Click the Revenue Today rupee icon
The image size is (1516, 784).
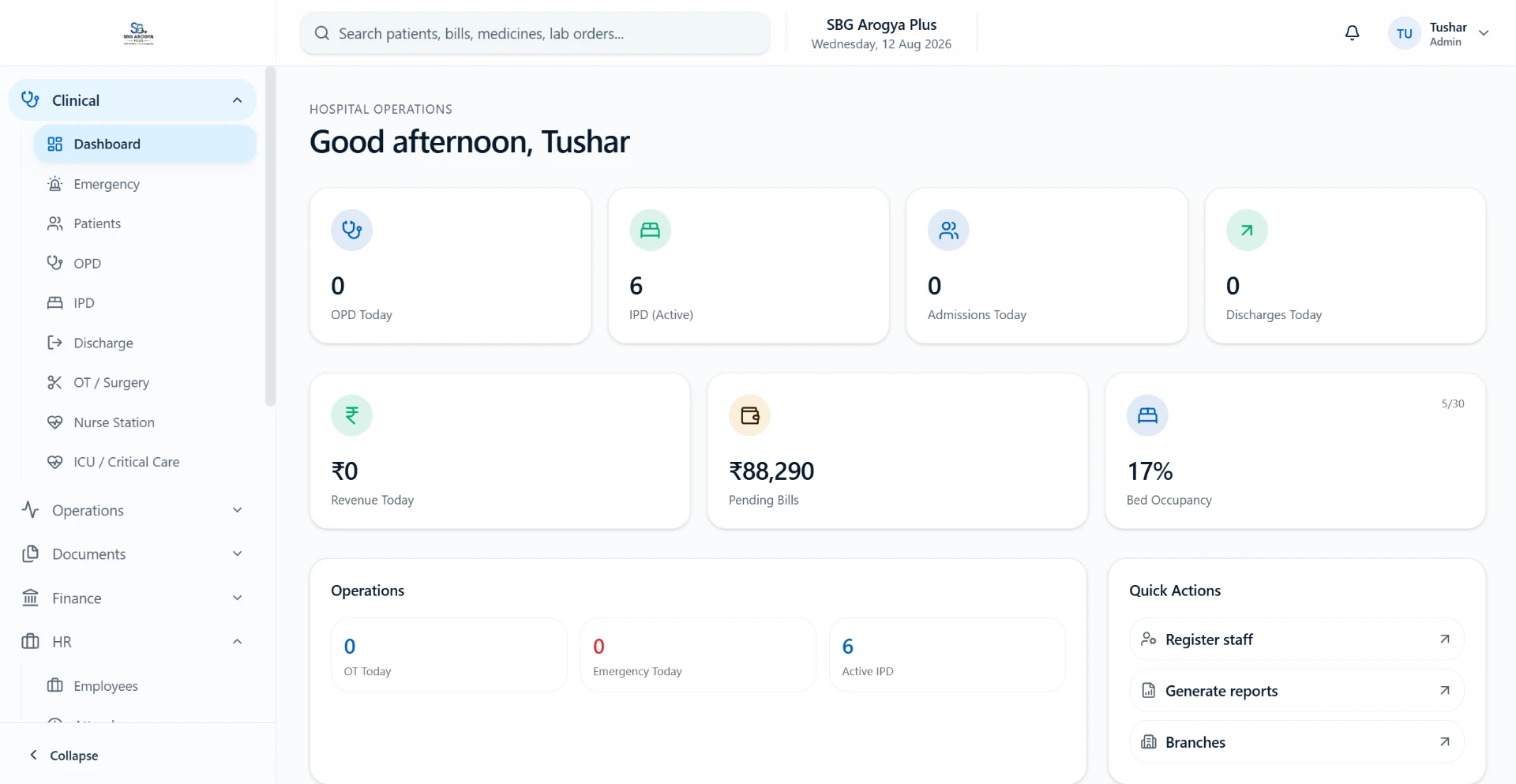point(351,415)
